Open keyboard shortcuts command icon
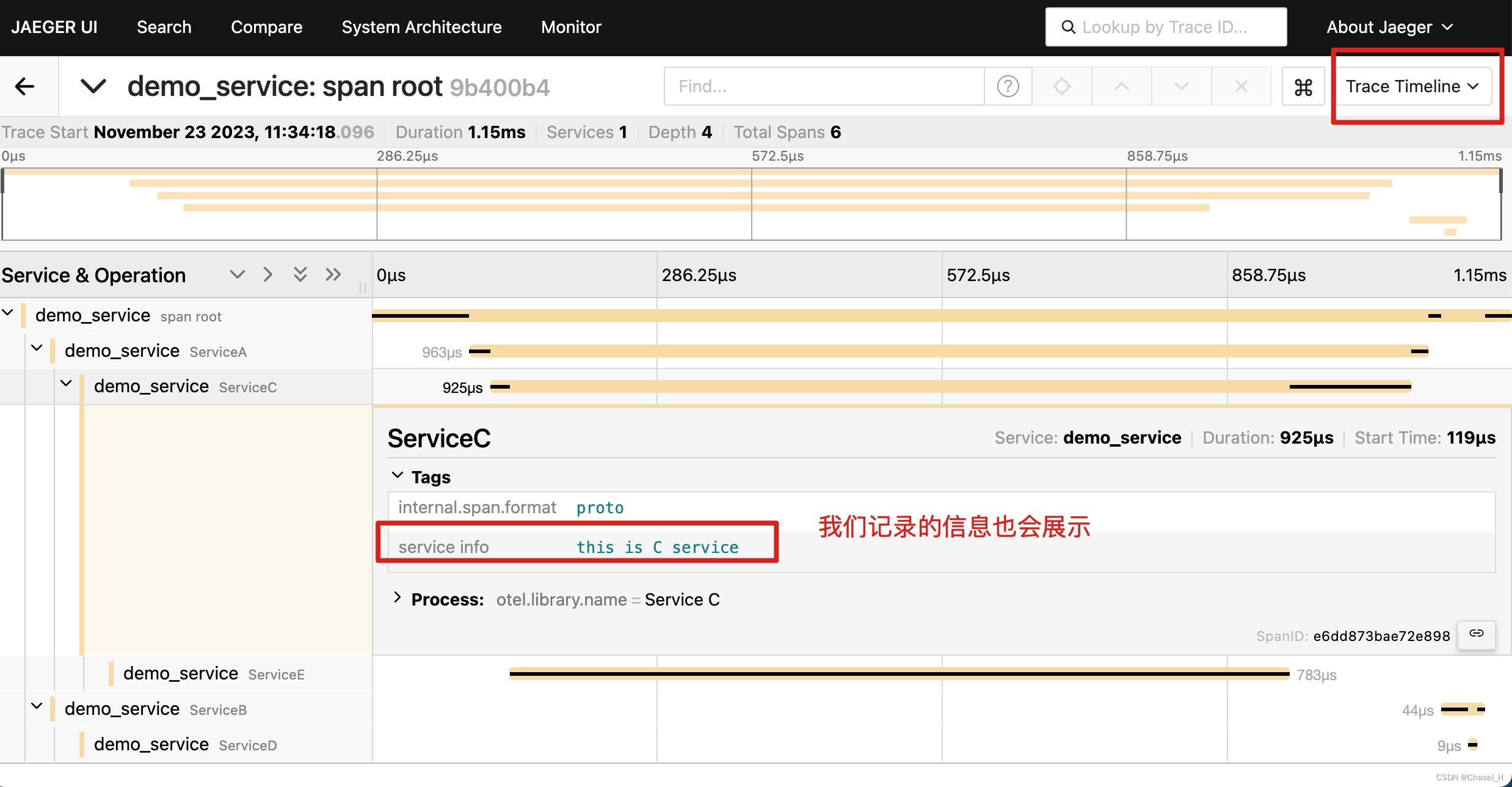 [1303, 87]
